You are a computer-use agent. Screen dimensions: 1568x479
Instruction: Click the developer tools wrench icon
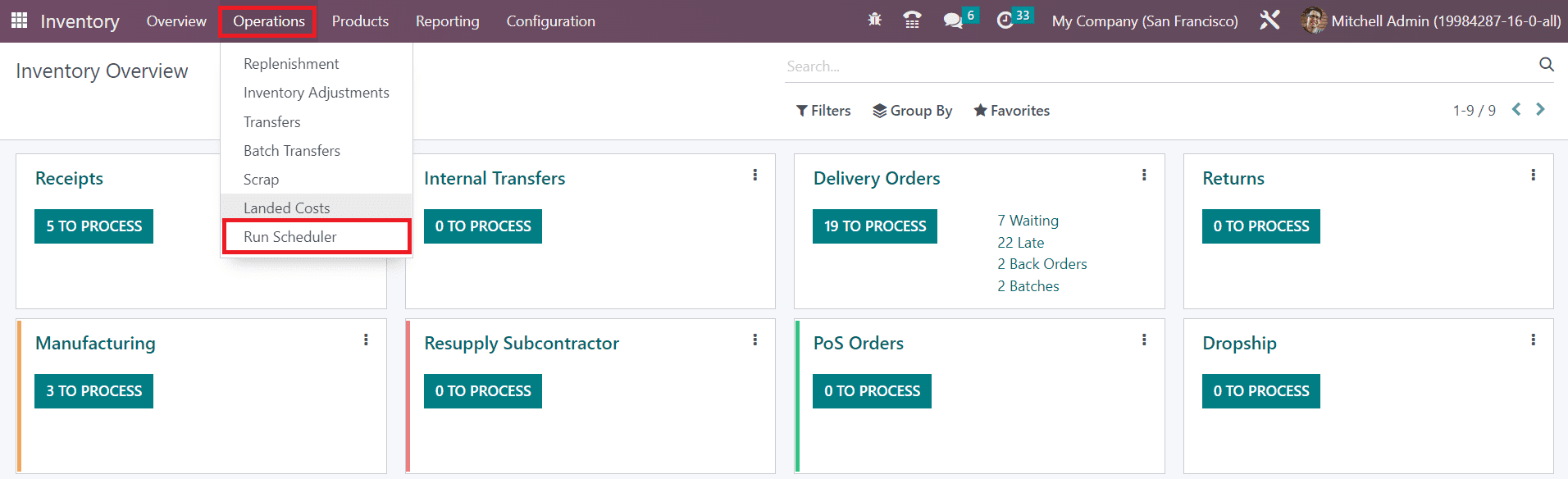click(x=1269, y=21)
